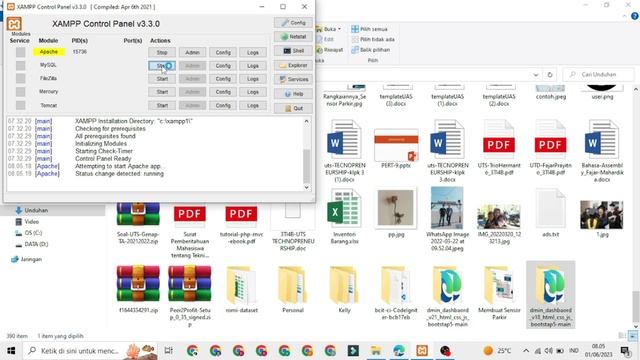Open XAMPP Config settings button
The height and width of the screenshot is (360, 640).
point(293,22)
